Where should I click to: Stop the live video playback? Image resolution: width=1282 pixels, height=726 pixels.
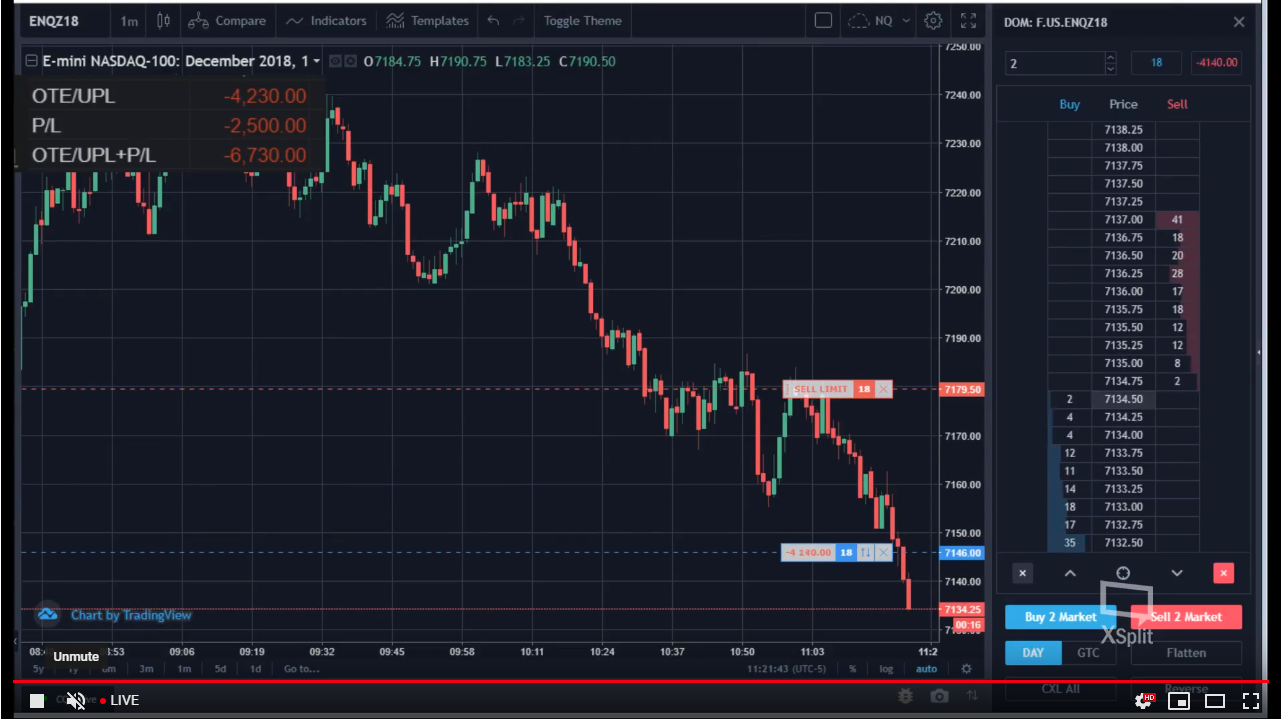coord(37,701)
